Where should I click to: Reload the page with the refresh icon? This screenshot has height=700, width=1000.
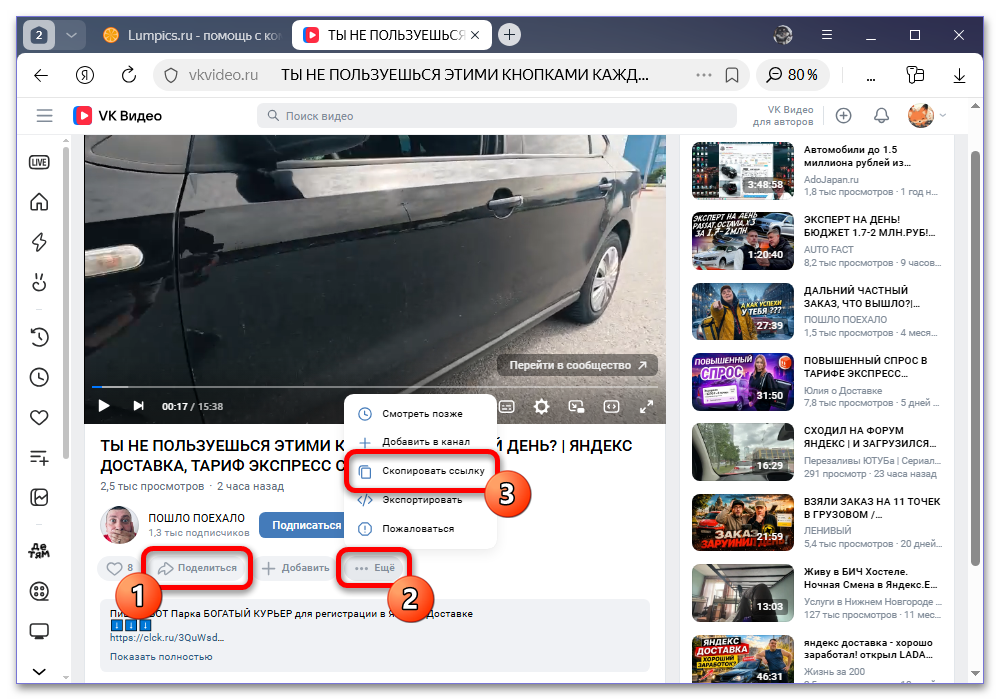pos(129,75)
